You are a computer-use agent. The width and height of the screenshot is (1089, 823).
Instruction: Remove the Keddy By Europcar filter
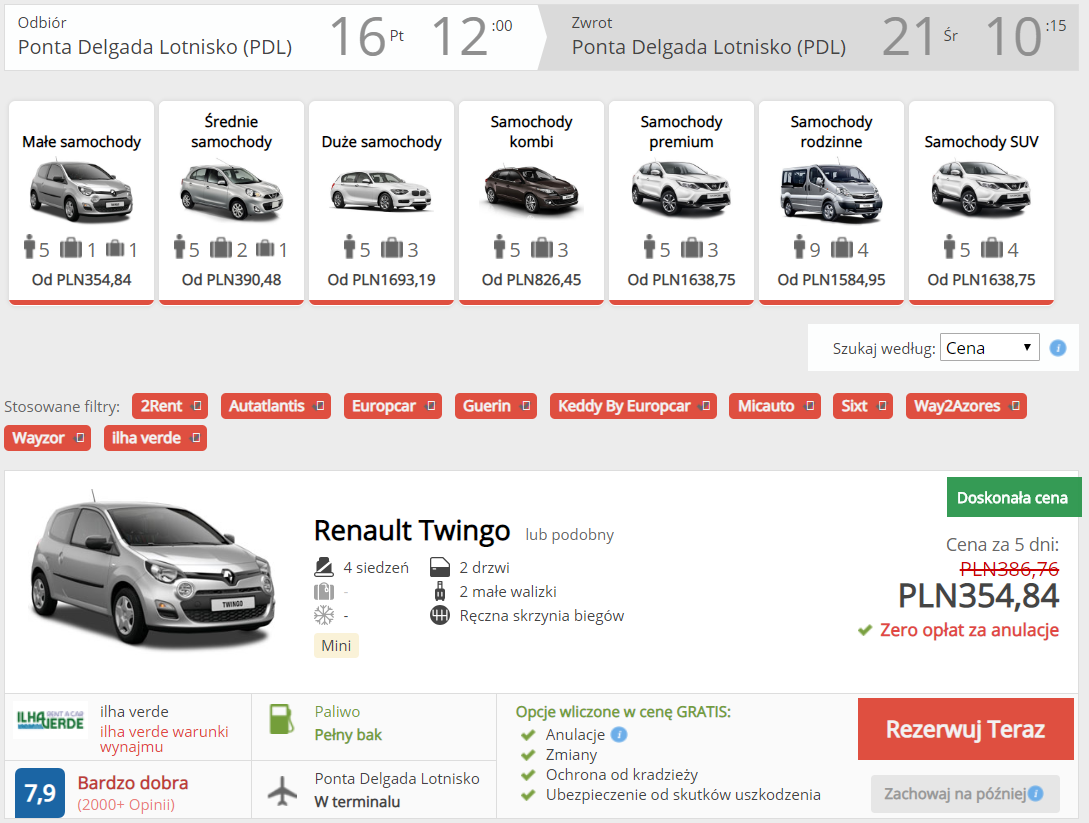tap(706, 406)
